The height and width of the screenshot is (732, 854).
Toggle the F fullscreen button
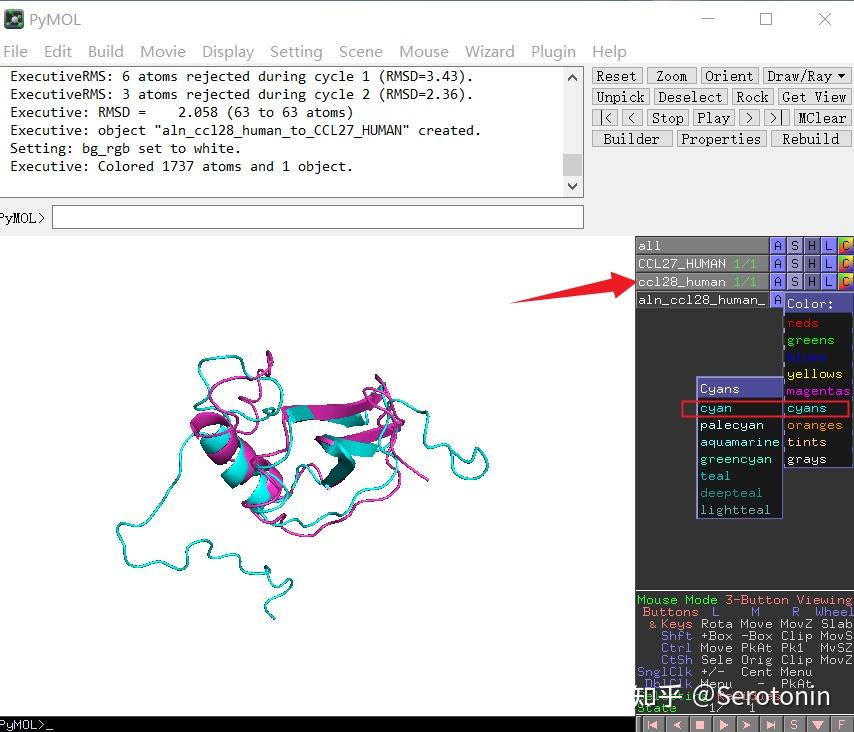click(841, 724)
